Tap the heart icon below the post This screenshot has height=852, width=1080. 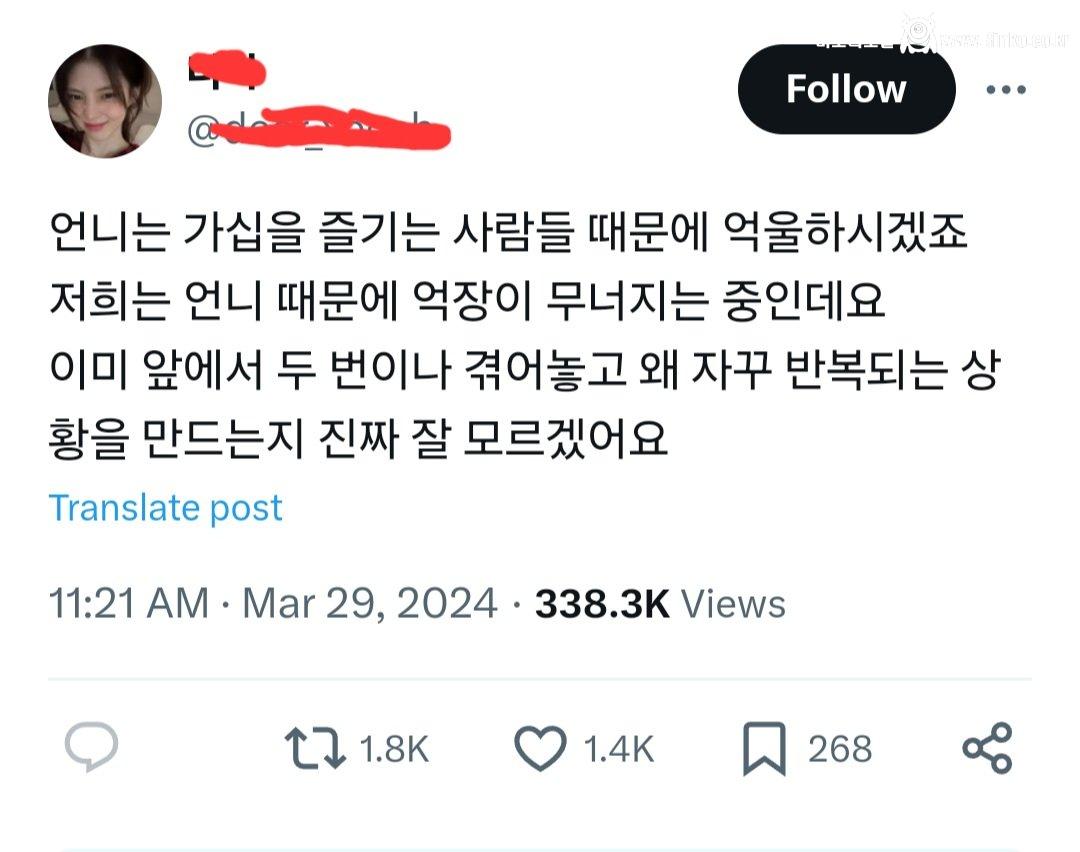[544, 748]
